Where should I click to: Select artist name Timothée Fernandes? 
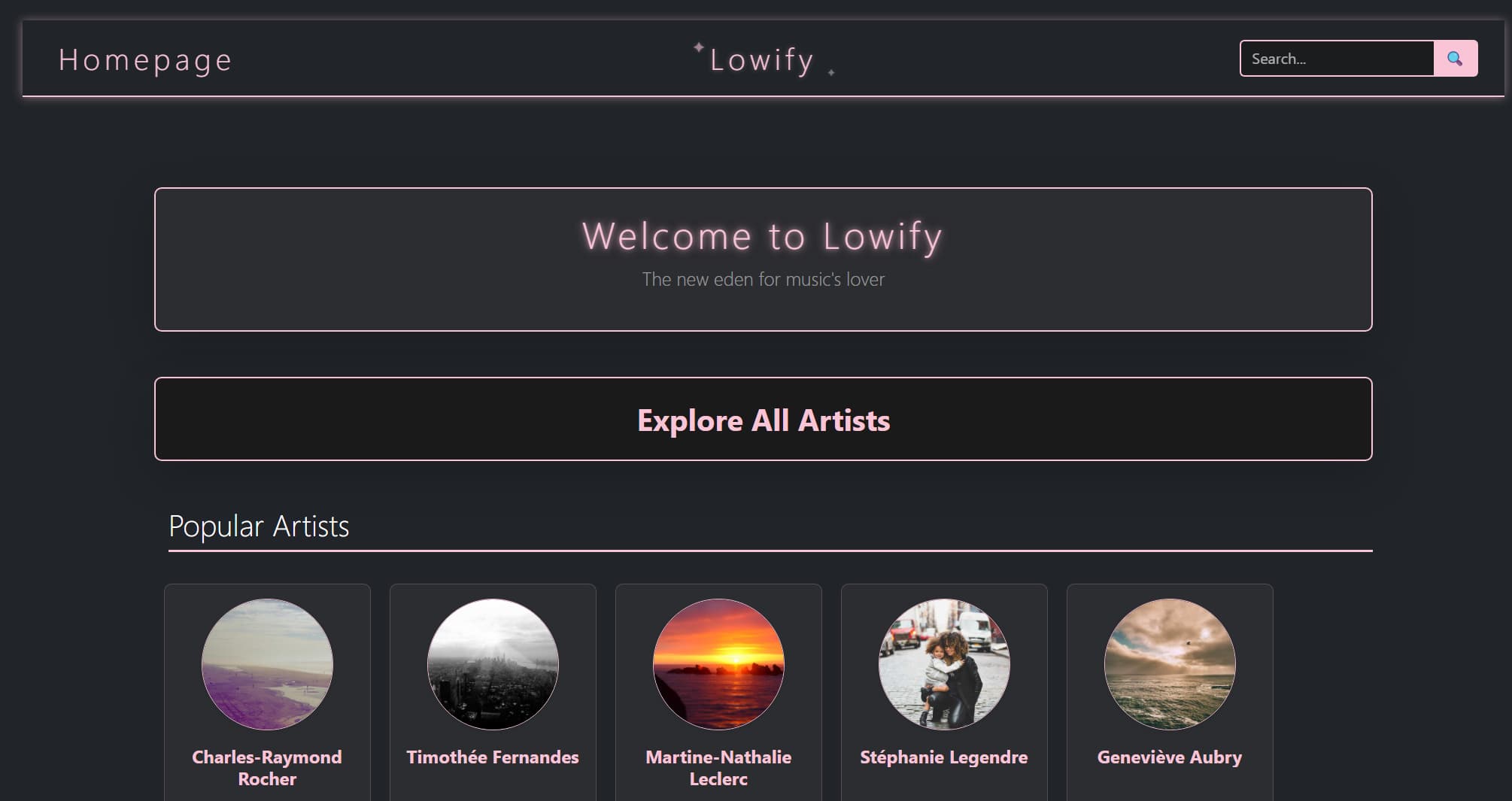493,757
